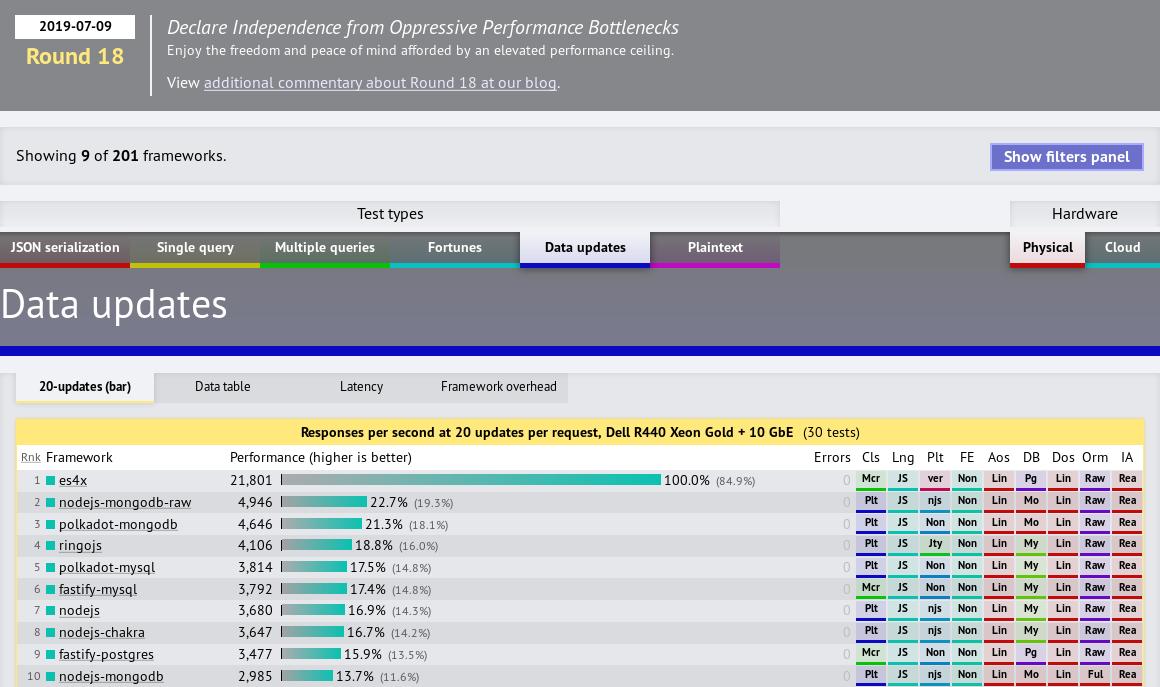This screenshot has width=1160, height=687.
Task: Click the Rnk column header
Action: click(30, 458)
